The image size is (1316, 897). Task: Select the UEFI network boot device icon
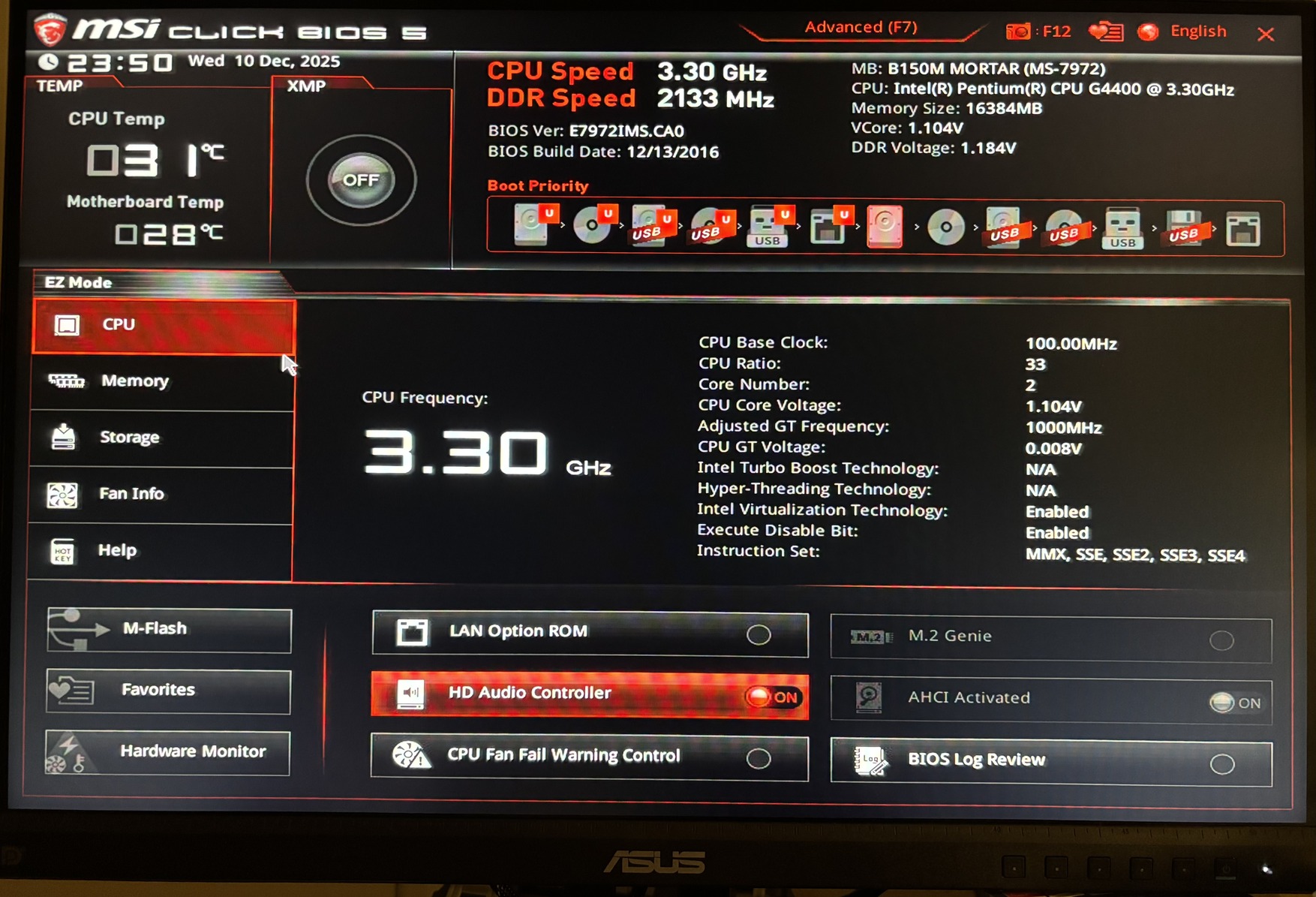(x=831, y=225)
